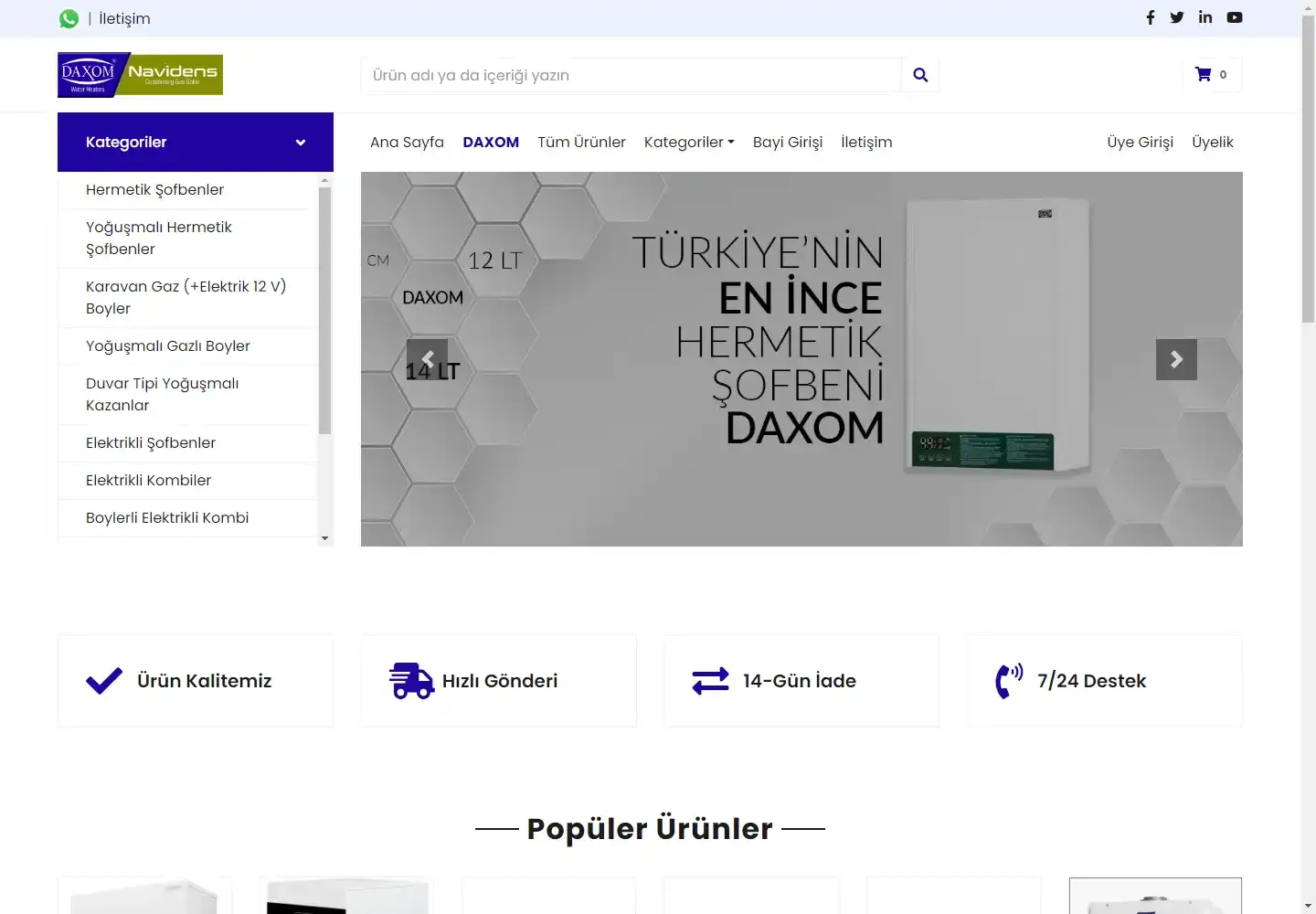Click the DAXOM water heater banner image
Image resolution: width=1316 pixels, height=914 pixels.
pos(801,359)
